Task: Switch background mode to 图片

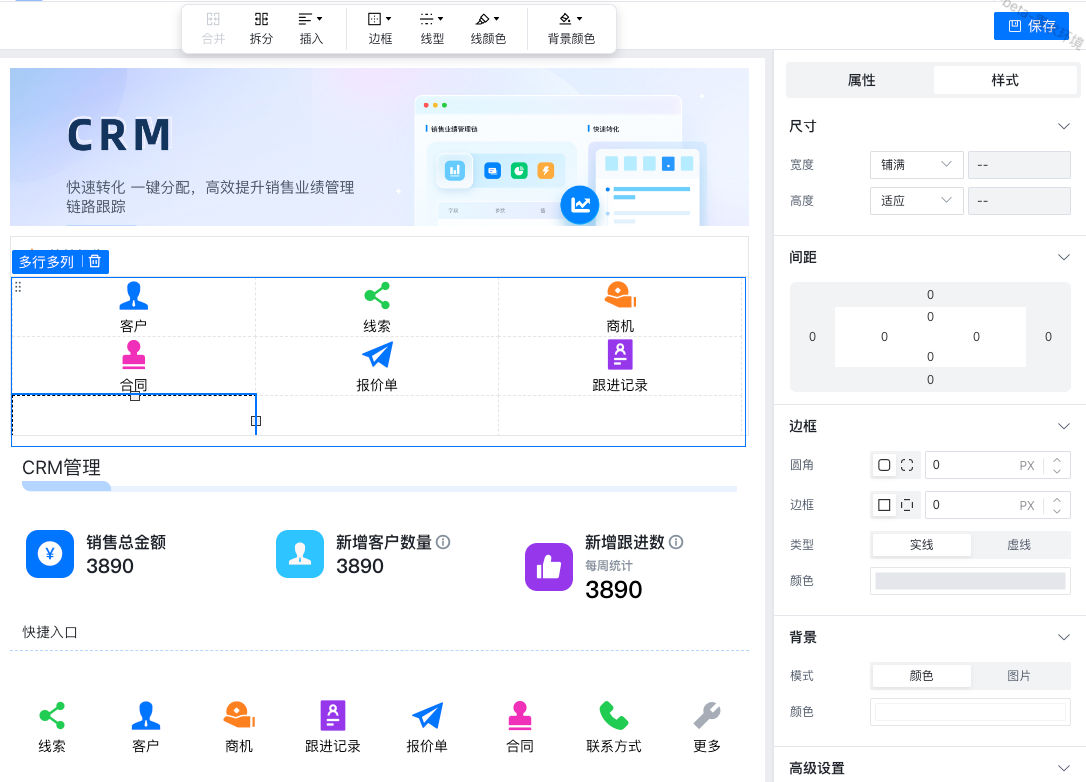Action: 1018,676
